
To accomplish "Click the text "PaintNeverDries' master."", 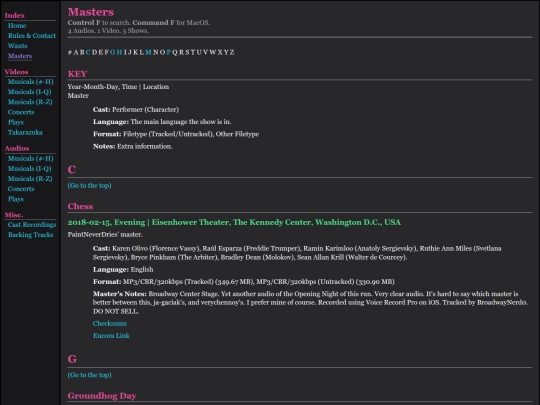I will coord(105,235).
